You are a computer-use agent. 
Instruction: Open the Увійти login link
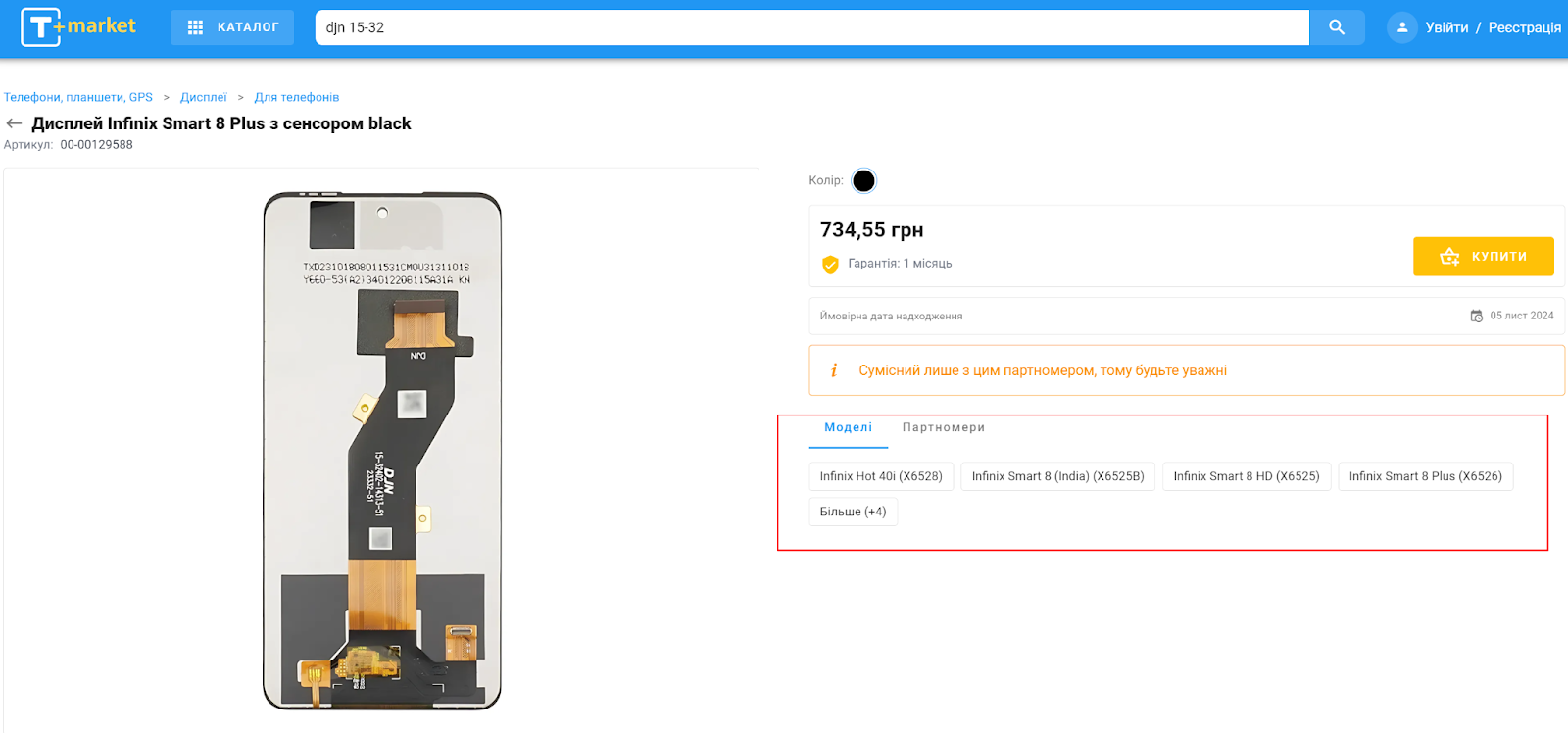click(1446, 27)
